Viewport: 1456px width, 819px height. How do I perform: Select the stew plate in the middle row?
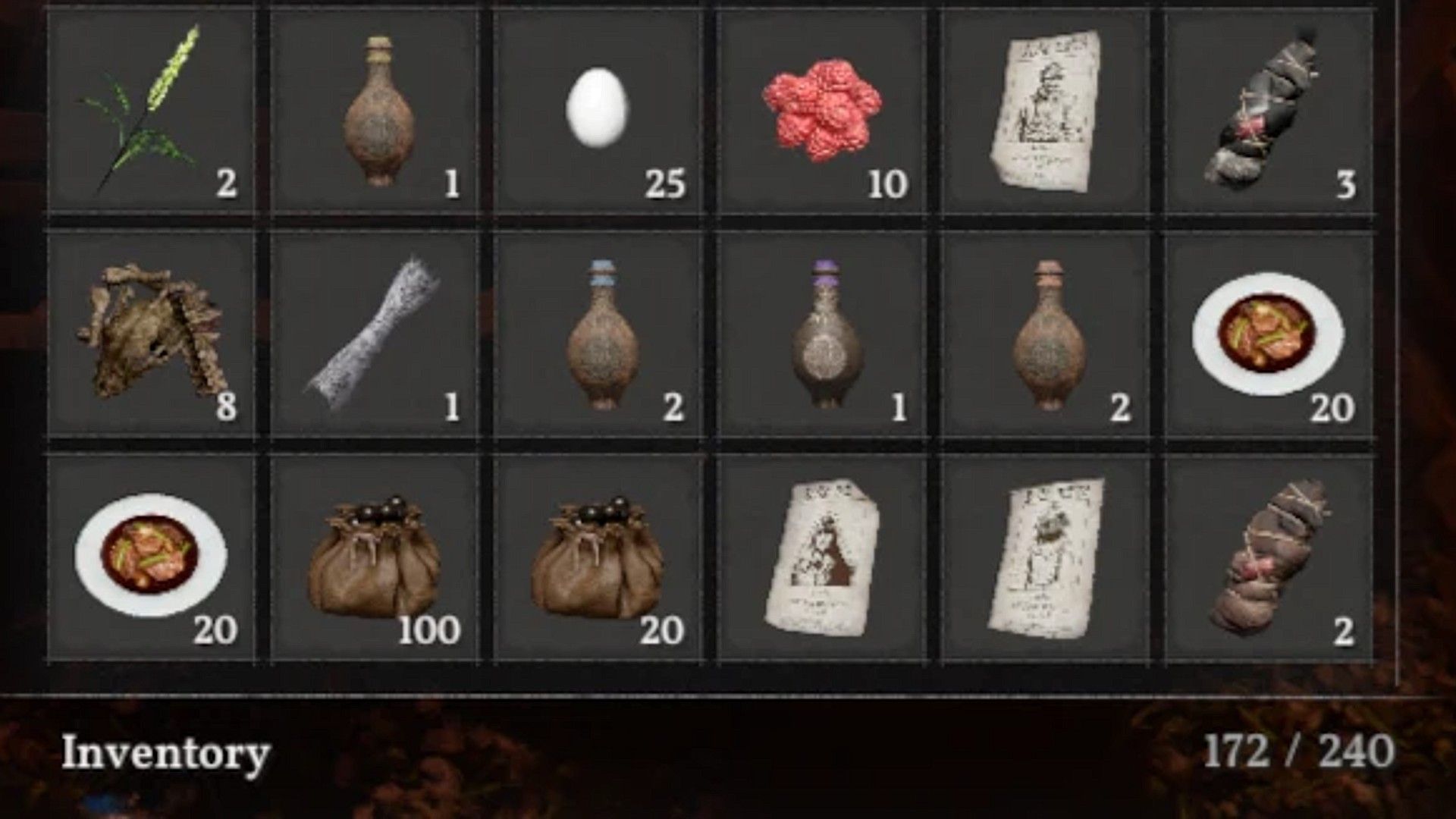tap(1268, 334)
